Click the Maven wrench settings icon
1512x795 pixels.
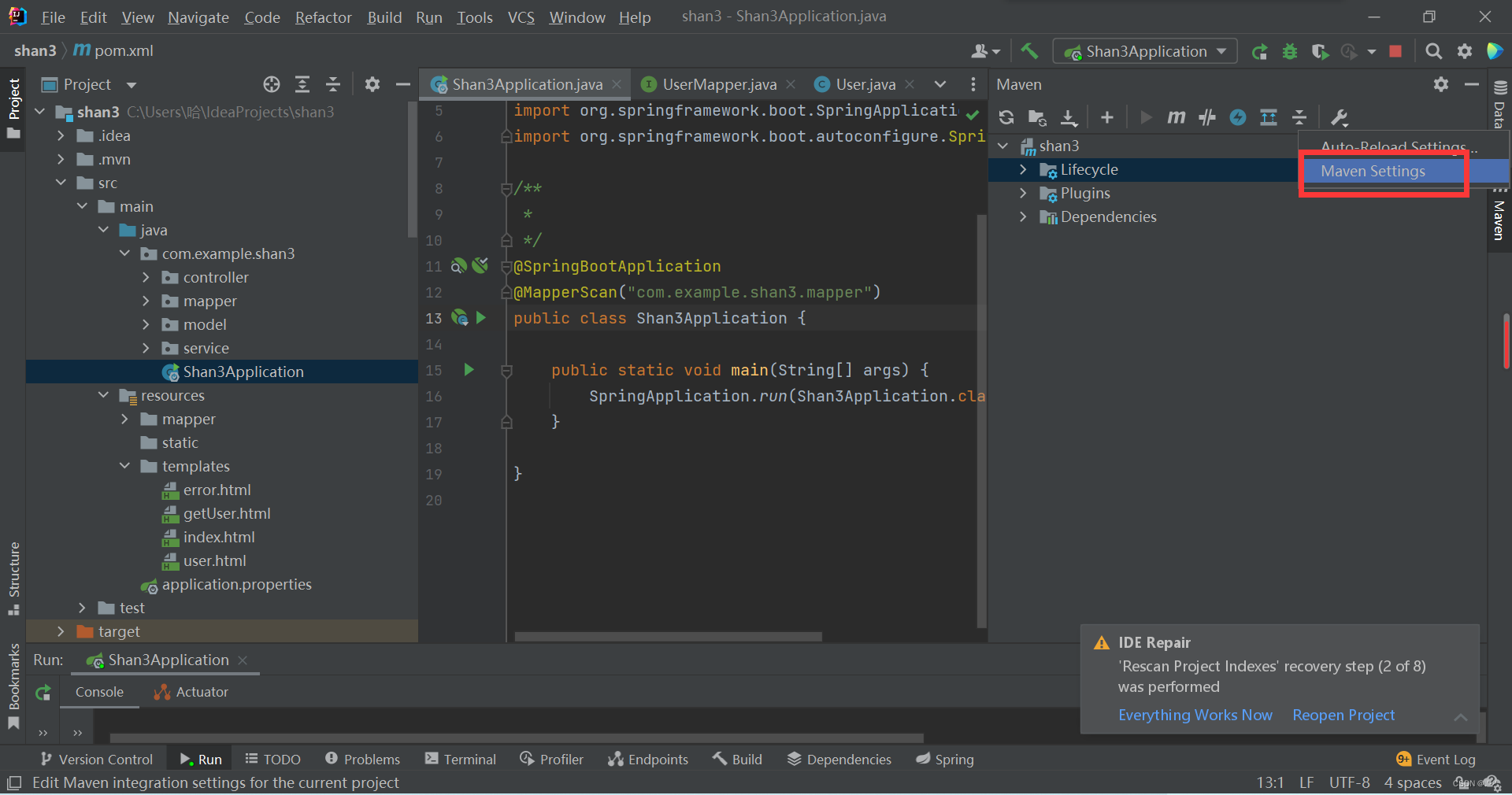[1339, 117]
